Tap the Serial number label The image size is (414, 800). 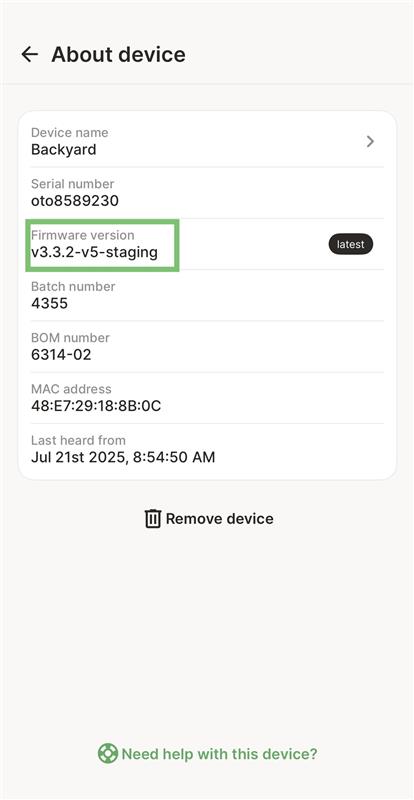pyautogui.click(x=72, y=184)
